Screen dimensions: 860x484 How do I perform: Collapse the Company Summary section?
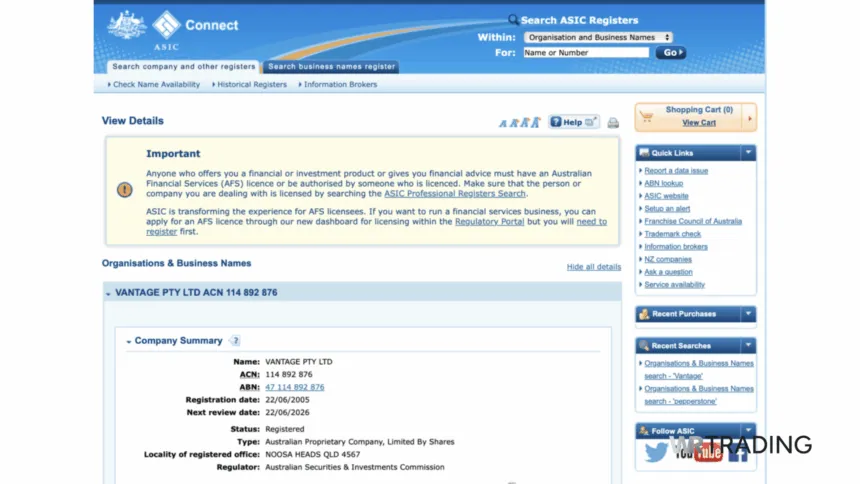coord(129,341)
